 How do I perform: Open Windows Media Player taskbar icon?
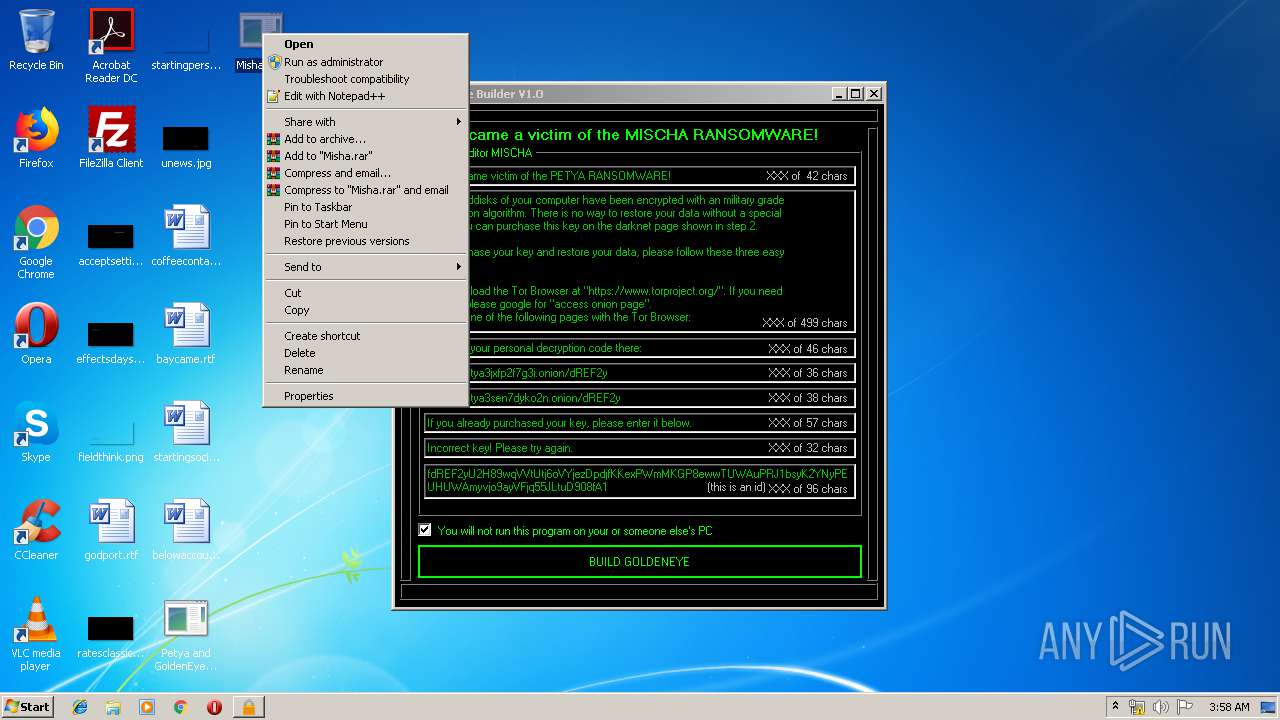(x=147, y=707)
